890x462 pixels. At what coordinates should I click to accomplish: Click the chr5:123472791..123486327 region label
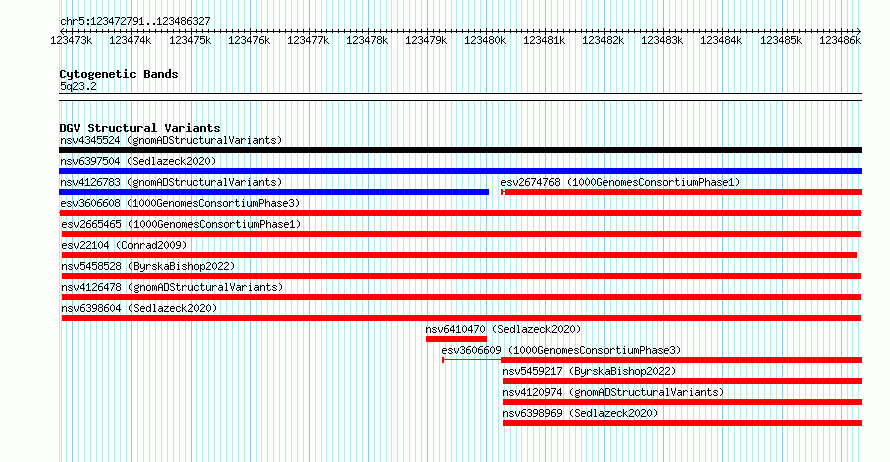click(135, 21)
